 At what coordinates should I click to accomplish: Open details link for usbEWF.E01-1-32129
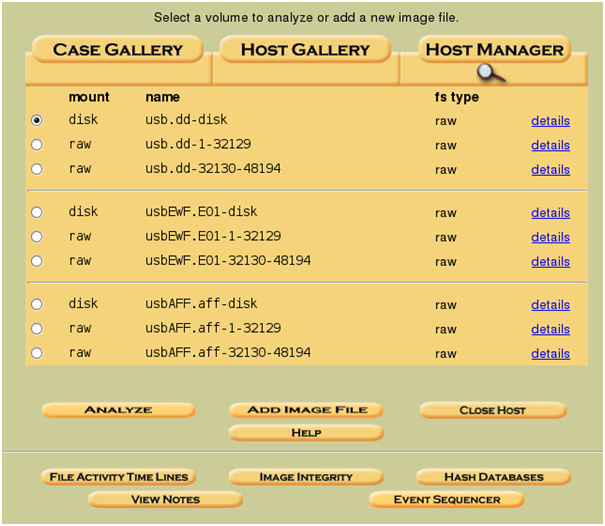pyautogui.click(x=550, y=237)
